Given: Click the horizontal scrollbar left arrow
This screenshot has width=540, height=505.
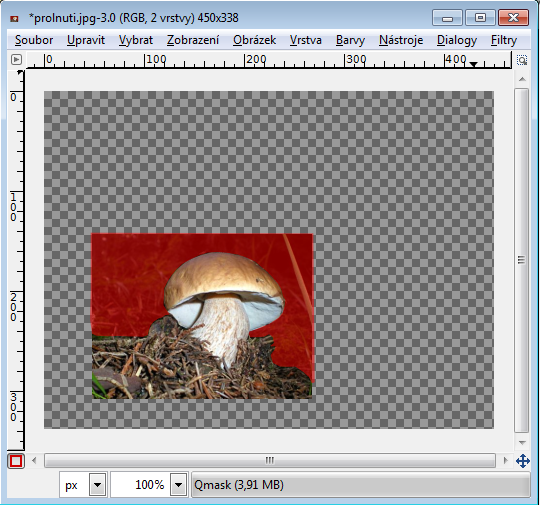Looking at the screenshot, I should pos(34,460).
